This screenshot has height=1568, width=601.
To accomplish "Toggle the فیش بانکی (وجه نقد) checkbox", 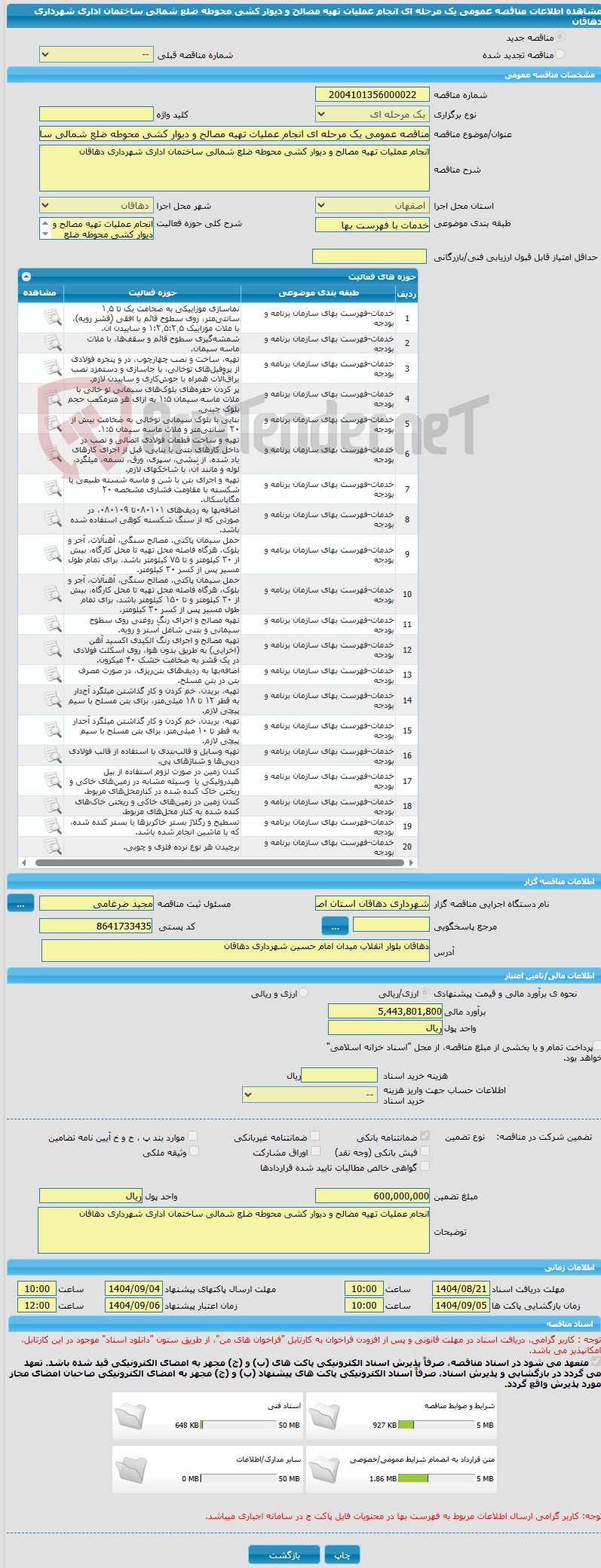I will tap(425, 1151).
